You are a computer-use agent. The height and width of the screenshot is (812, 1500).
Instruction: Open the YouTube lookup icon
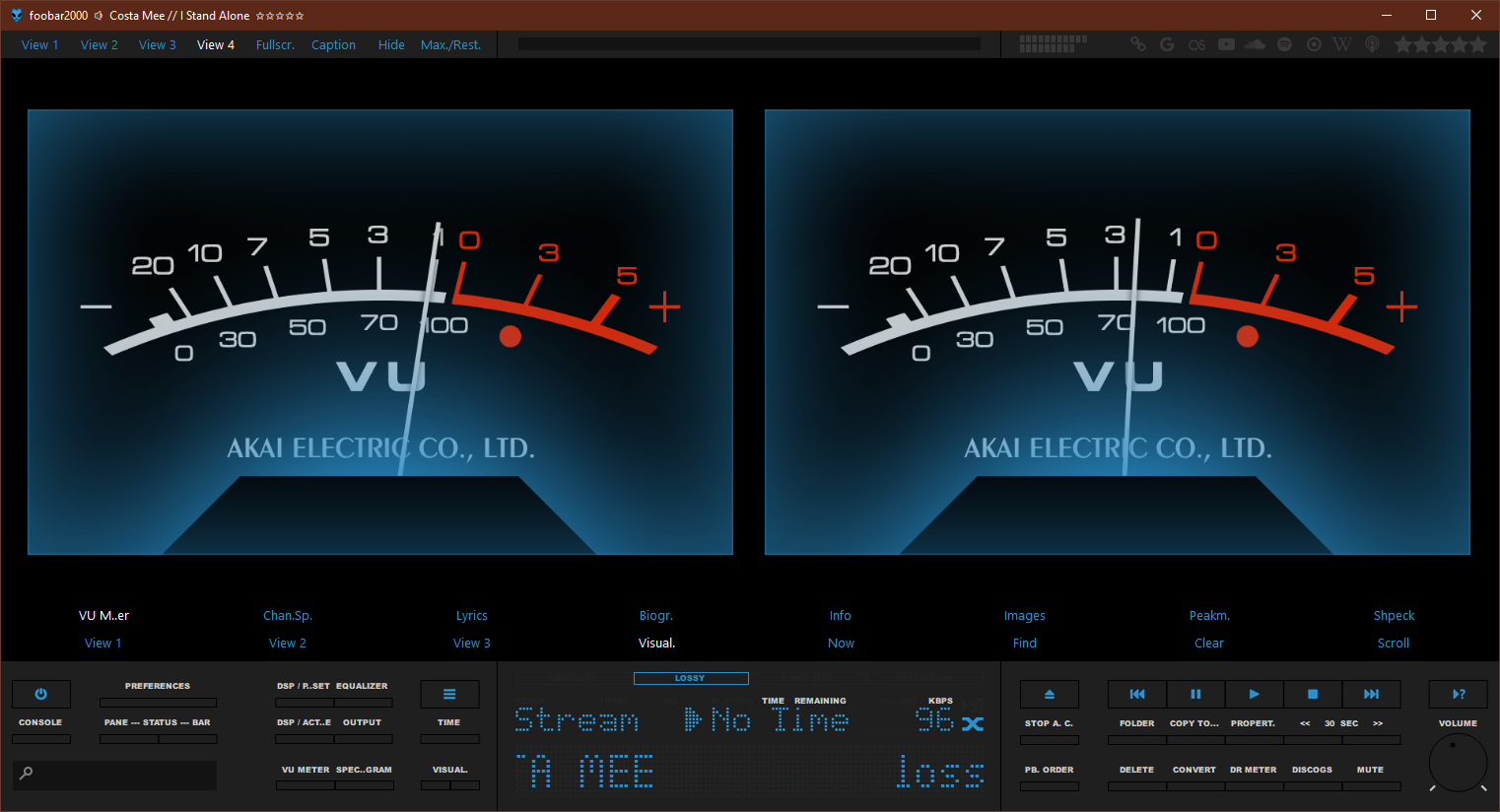point(1226,44)
